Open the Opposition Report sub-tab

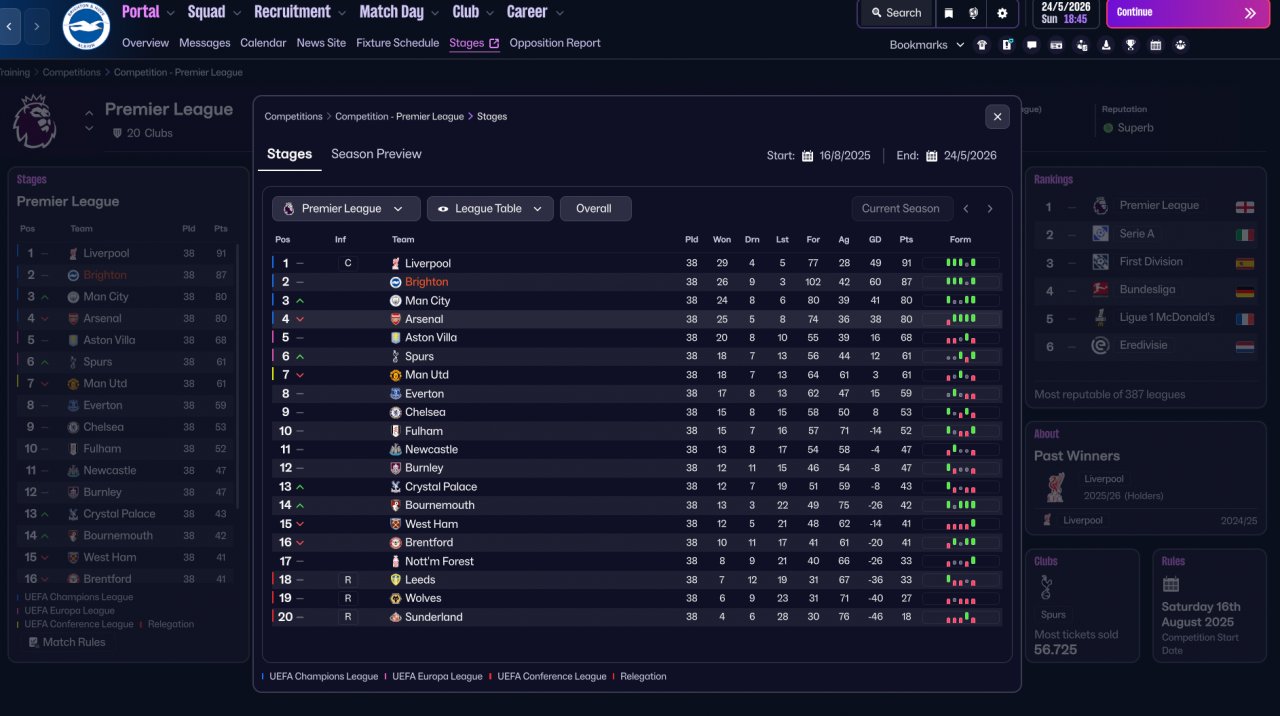tap(555, 43)
